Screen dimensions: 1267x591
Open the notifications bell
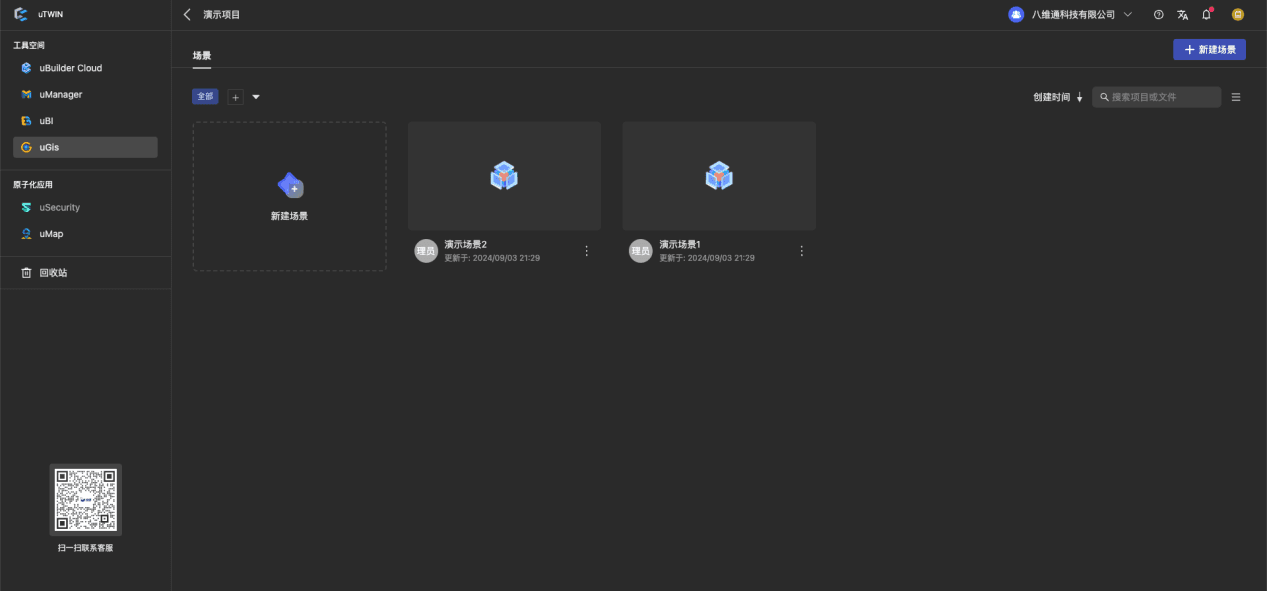click(x=1206, y=15)
